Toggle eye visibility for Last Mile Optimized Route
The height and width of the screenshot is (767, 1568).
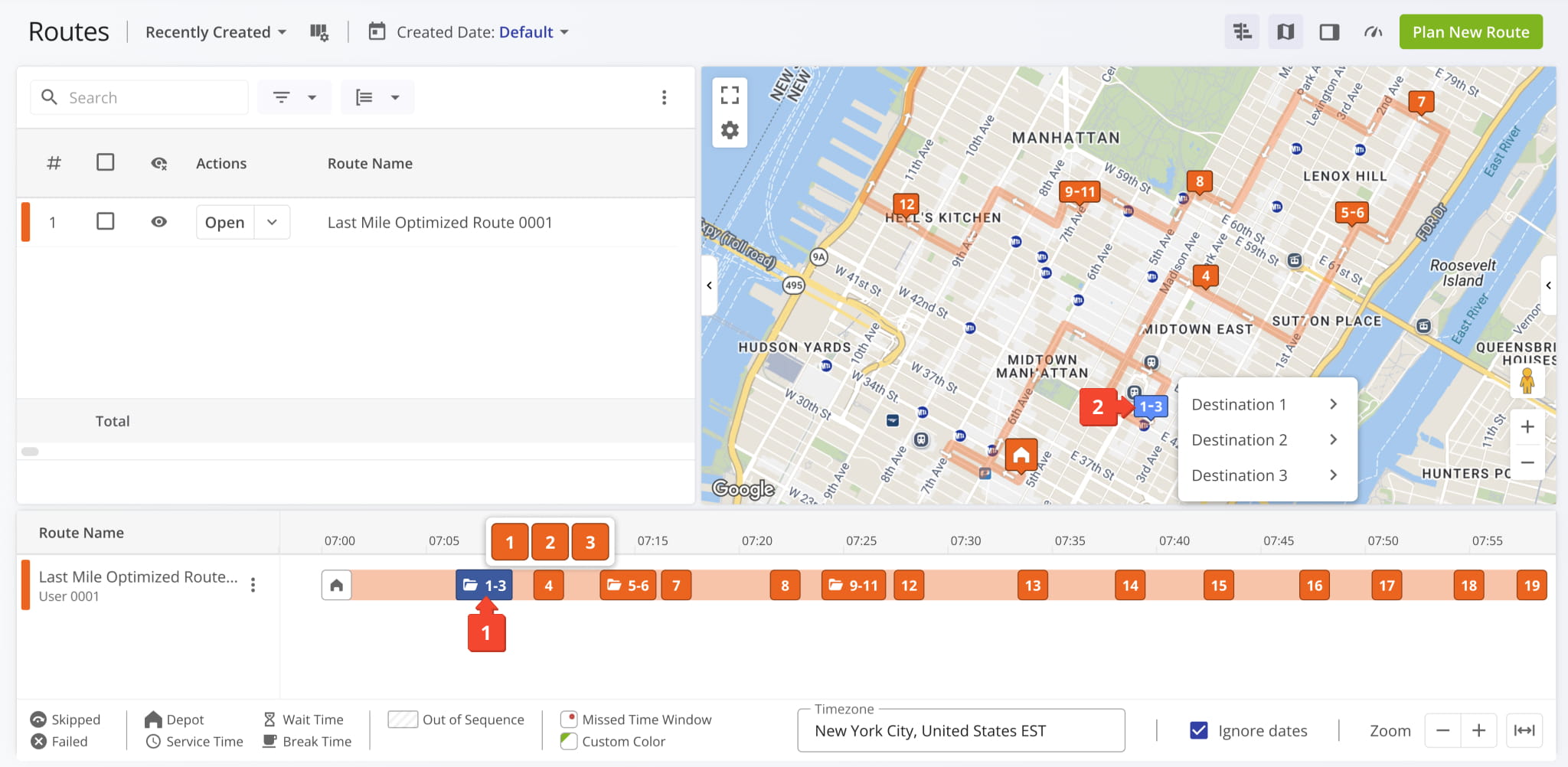[x=159, y=222]
